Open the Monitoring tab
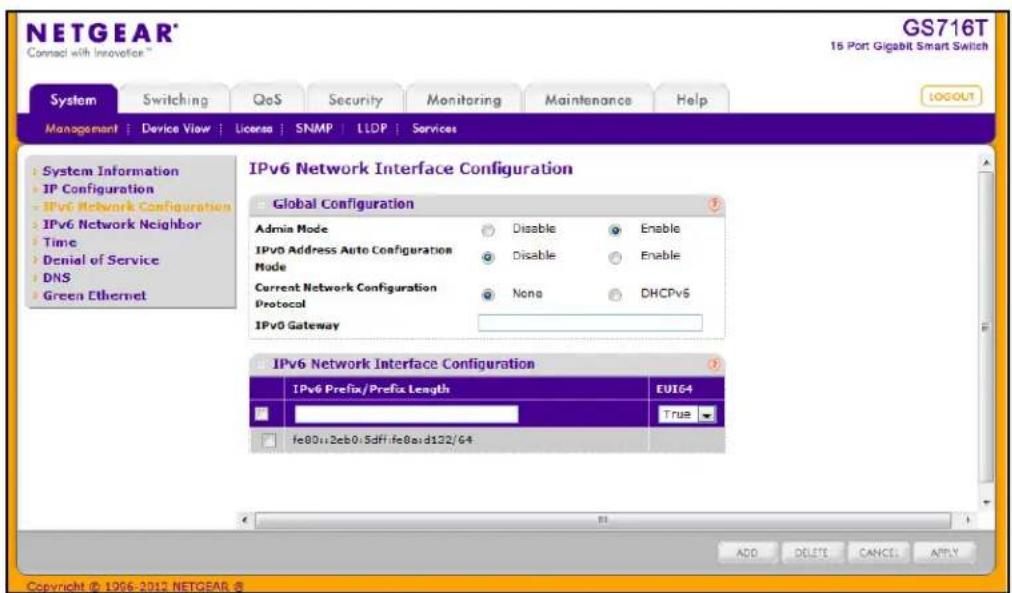 click(463, 99)
